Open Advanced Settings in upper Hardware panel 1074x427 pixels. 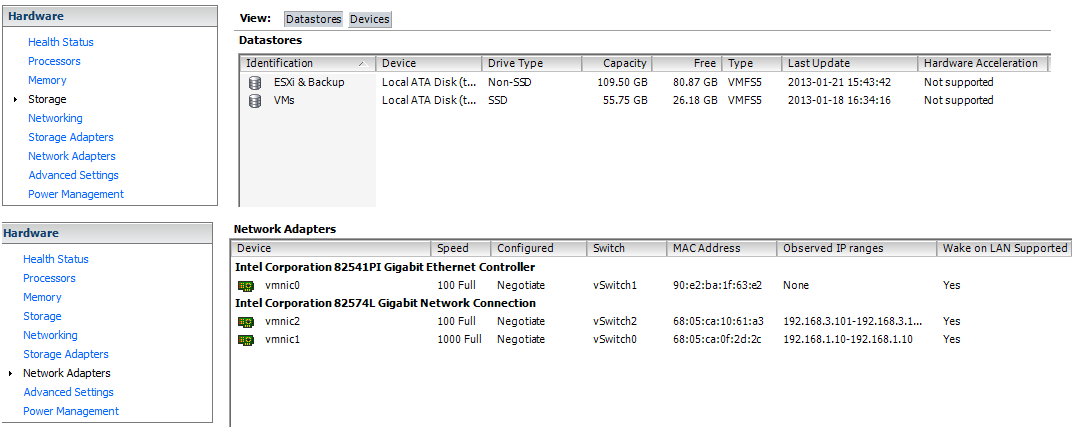[x=73, y=175]
